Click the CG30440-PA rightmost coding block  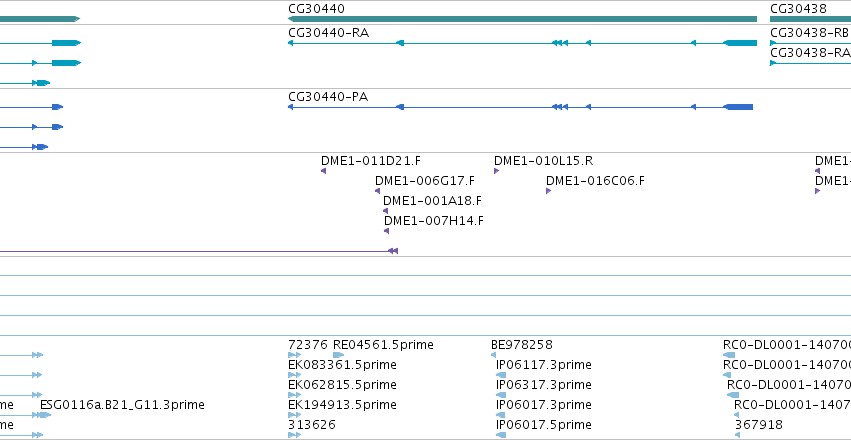point(739,107)
